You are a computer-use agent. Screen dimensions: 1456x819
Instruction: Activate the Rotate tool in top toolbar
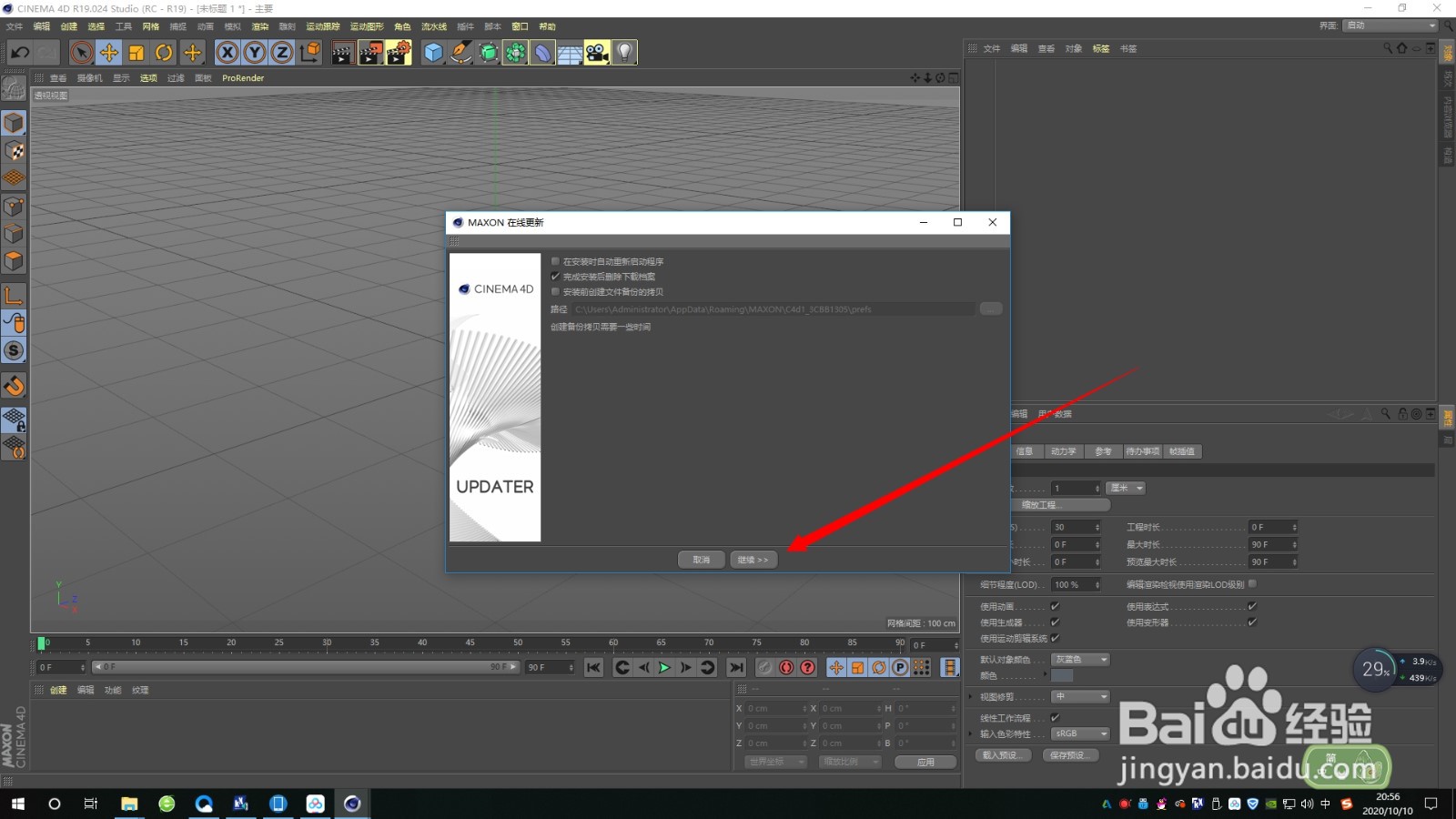tap(164, 53)
